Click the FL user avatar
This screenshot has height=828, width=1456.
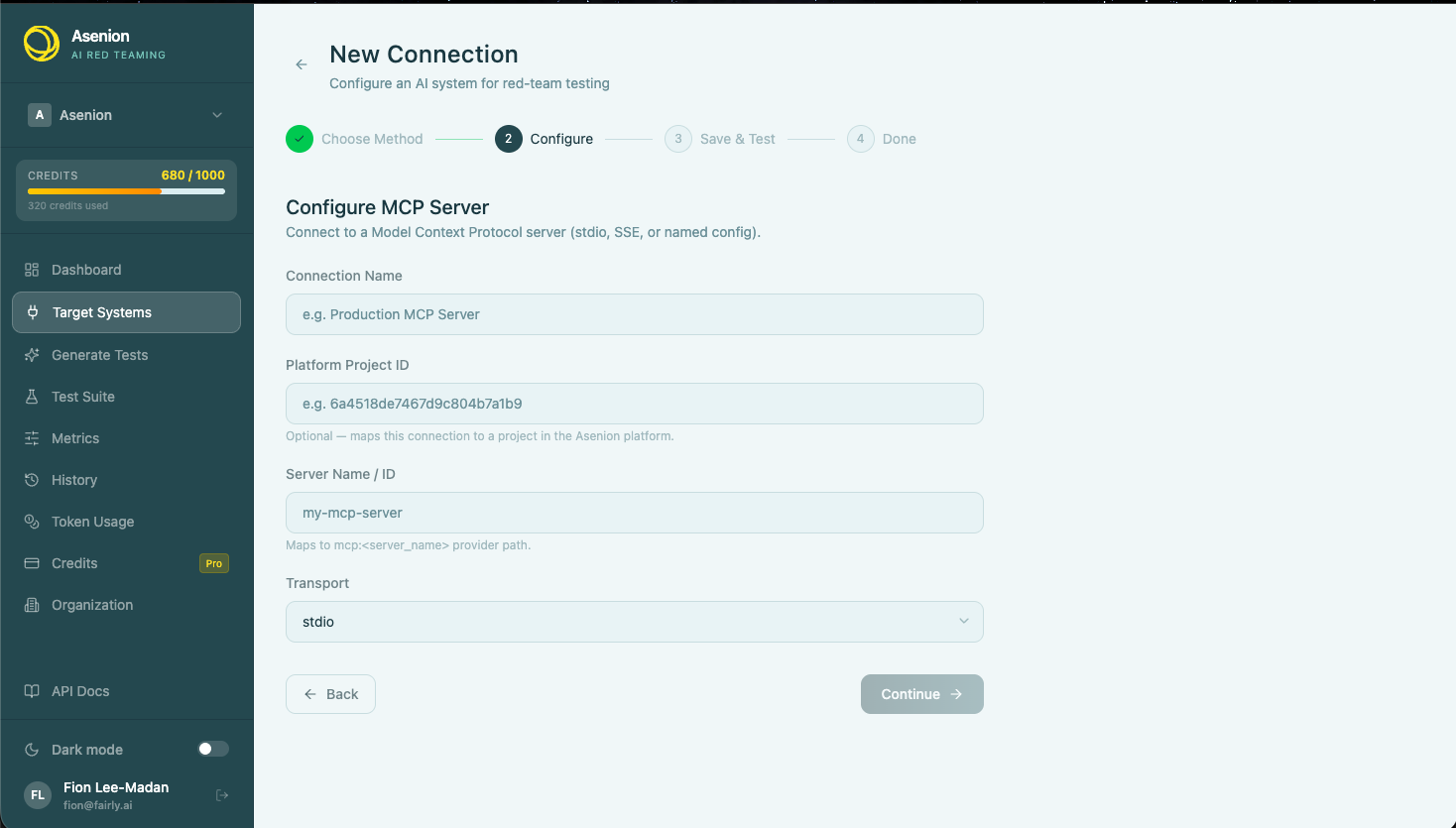tap(38, 795)
